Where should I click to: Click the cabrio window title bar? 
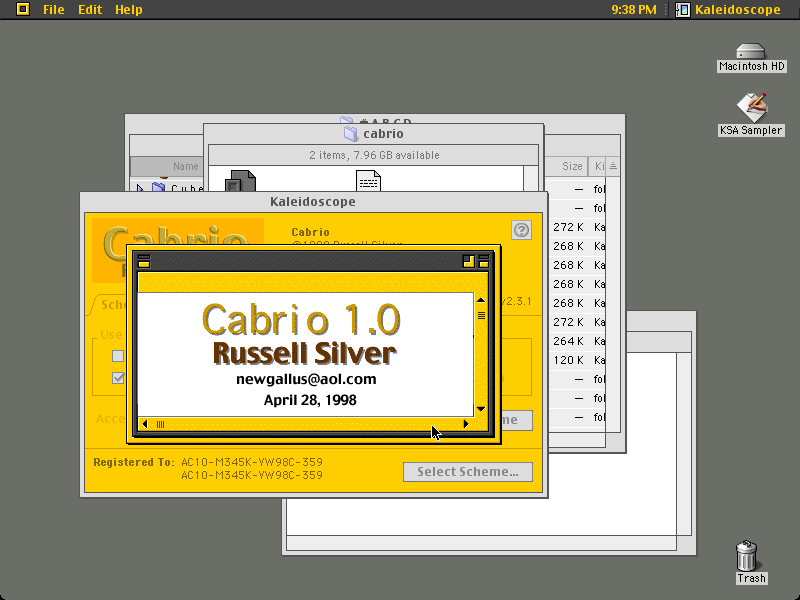373,134
